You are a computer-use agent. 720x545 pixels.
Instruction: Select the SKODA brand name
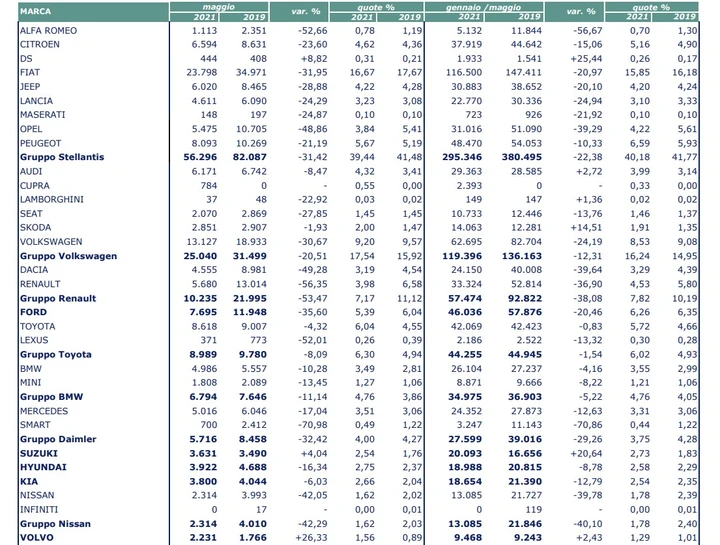tap(35, 228)
